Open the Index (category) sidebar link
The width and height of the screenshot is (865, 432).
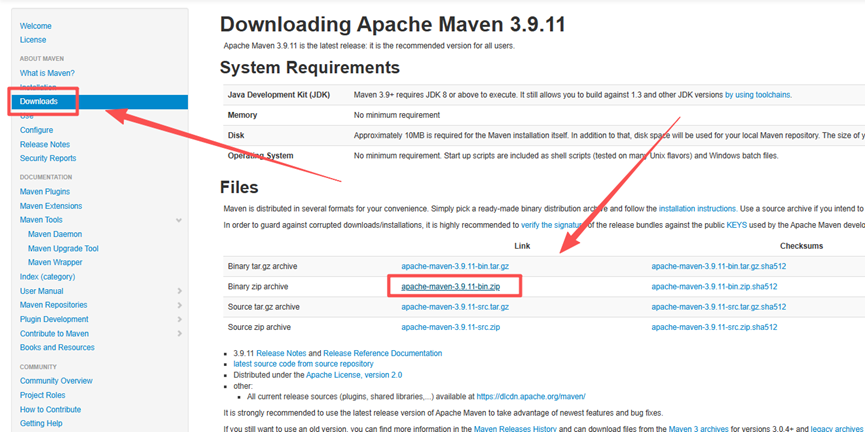(47, 277)
